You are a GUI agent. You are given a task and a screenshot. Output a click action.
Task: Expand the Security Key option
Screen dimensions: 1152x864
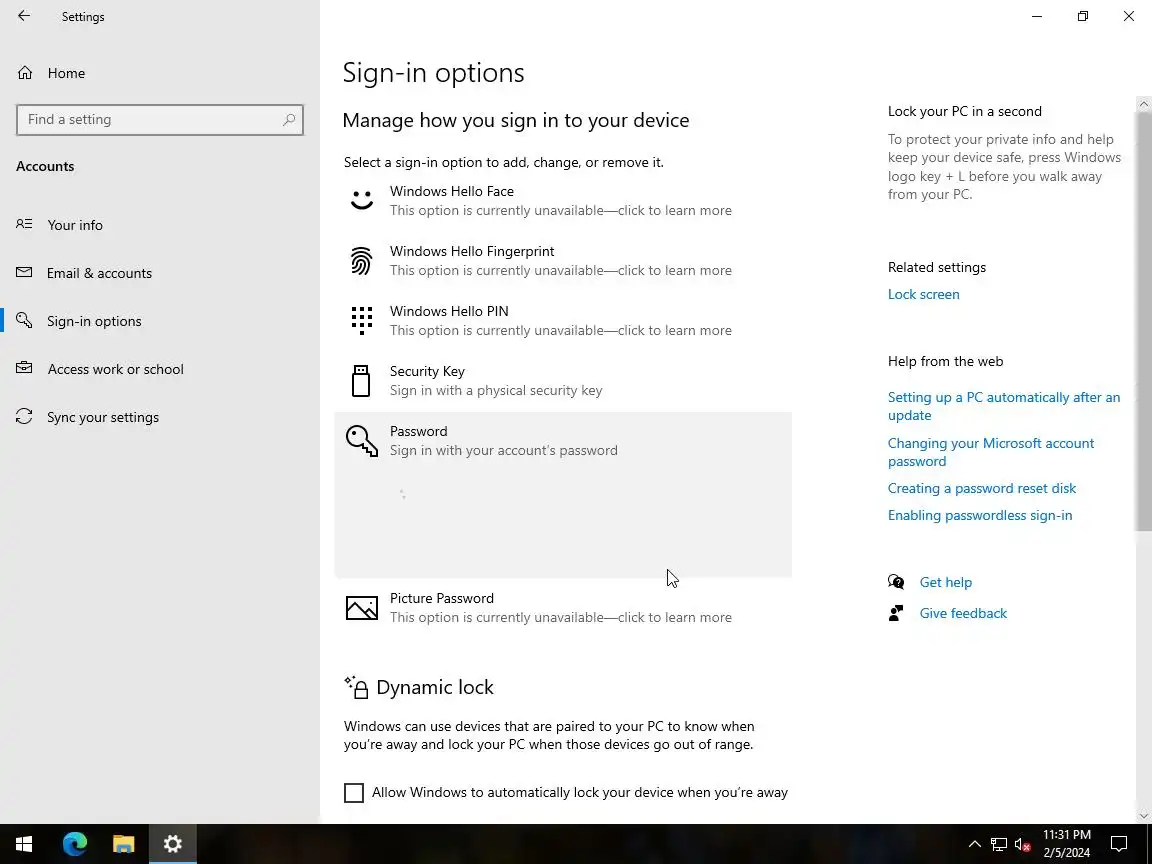[563, 381]
